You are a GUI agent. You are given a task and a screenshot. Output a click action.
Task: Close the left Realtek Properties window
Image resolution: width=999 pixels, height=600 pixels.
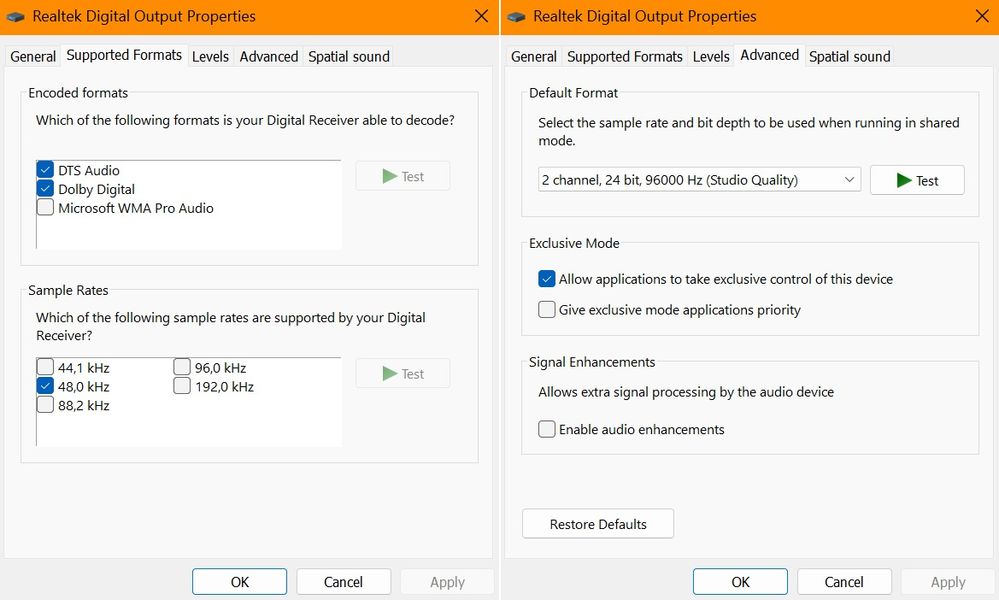pos(482,16)
